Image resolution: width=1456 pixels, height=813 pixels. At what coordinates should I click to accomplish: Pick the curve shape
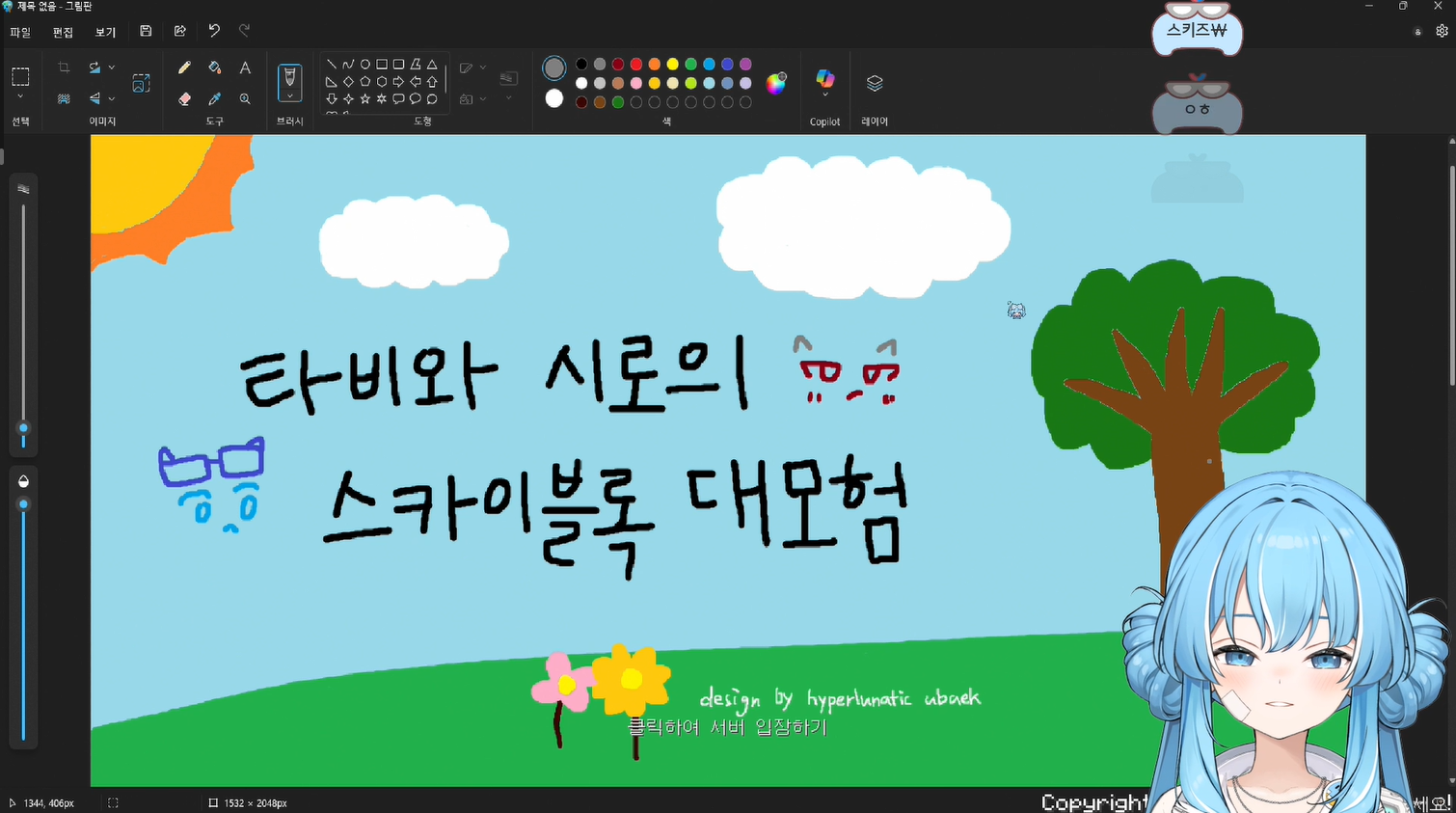[348, 65]
